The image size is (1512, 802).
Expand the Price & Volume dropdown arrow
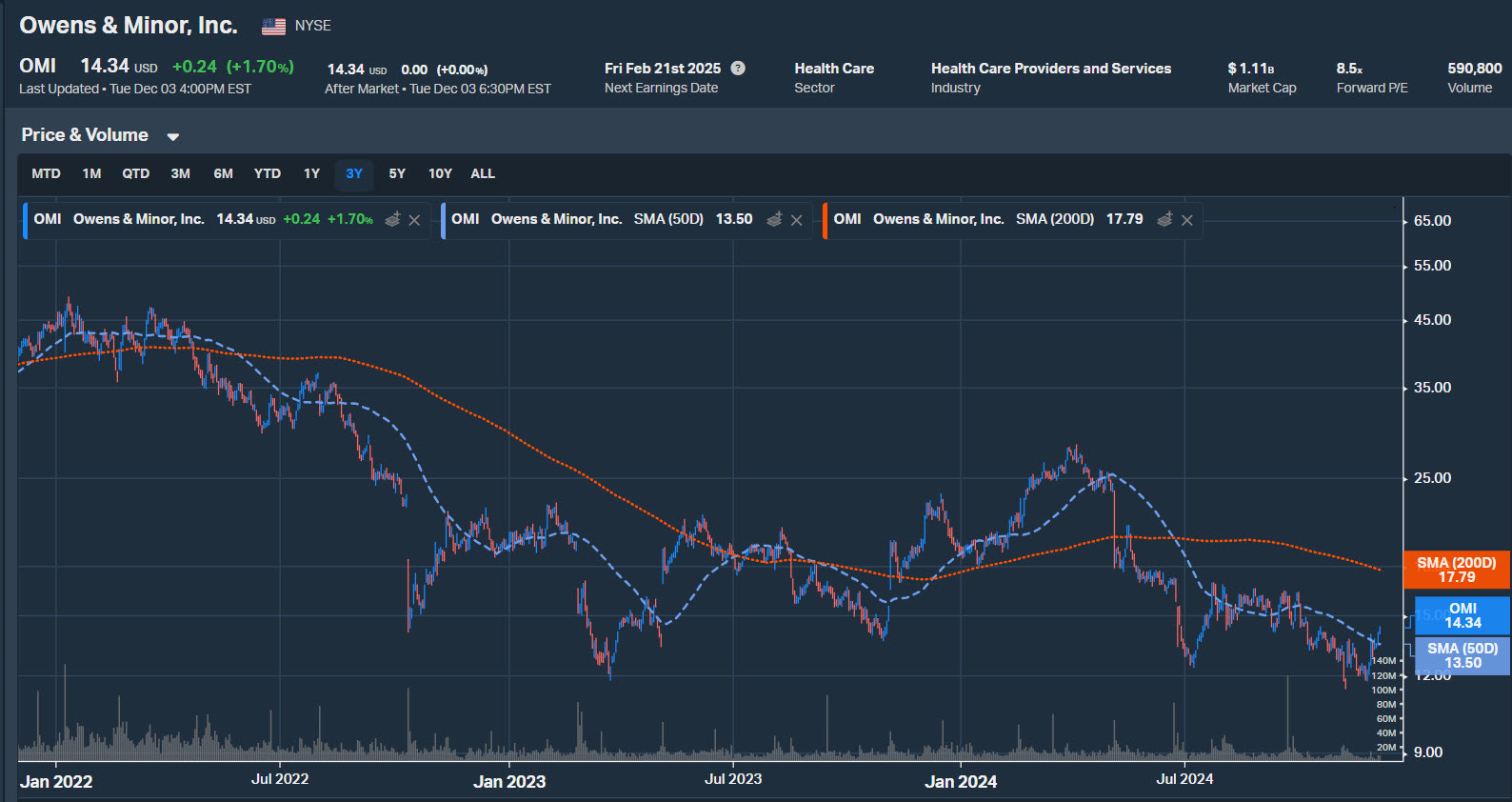click(173, 136)
